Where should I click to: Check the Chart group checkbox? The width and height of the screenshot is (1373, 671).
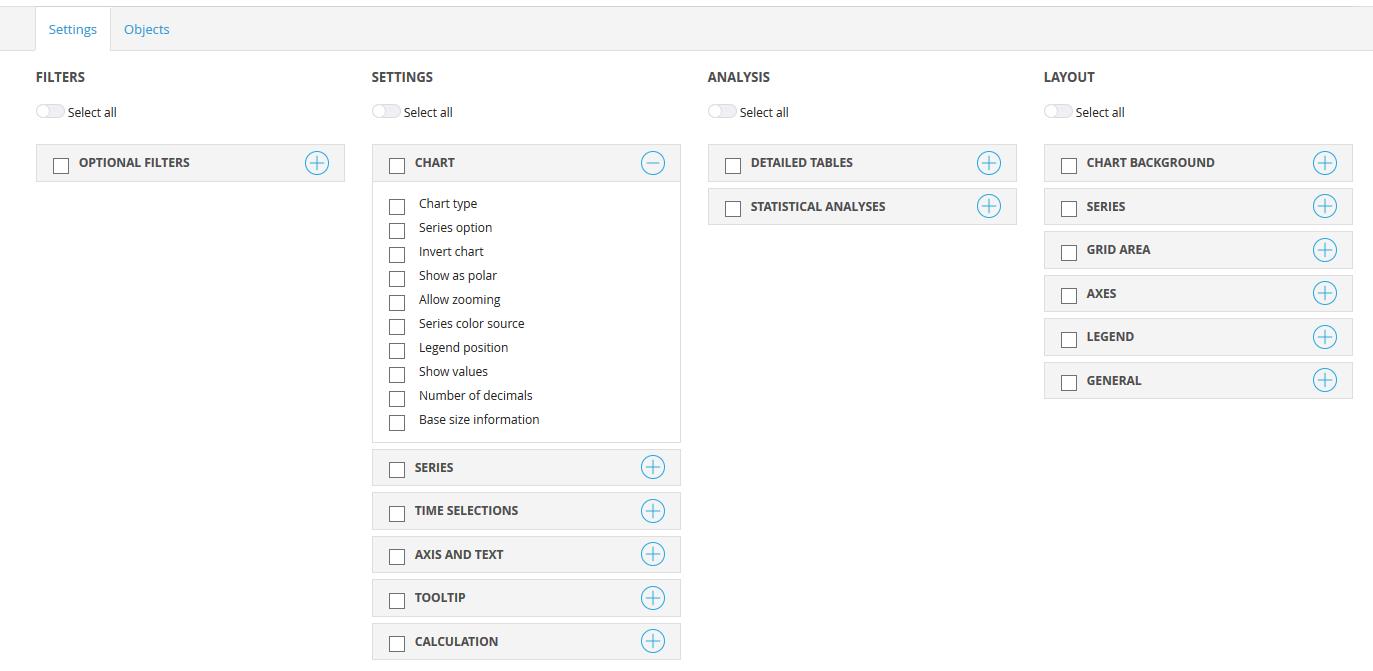click(397, 165)
